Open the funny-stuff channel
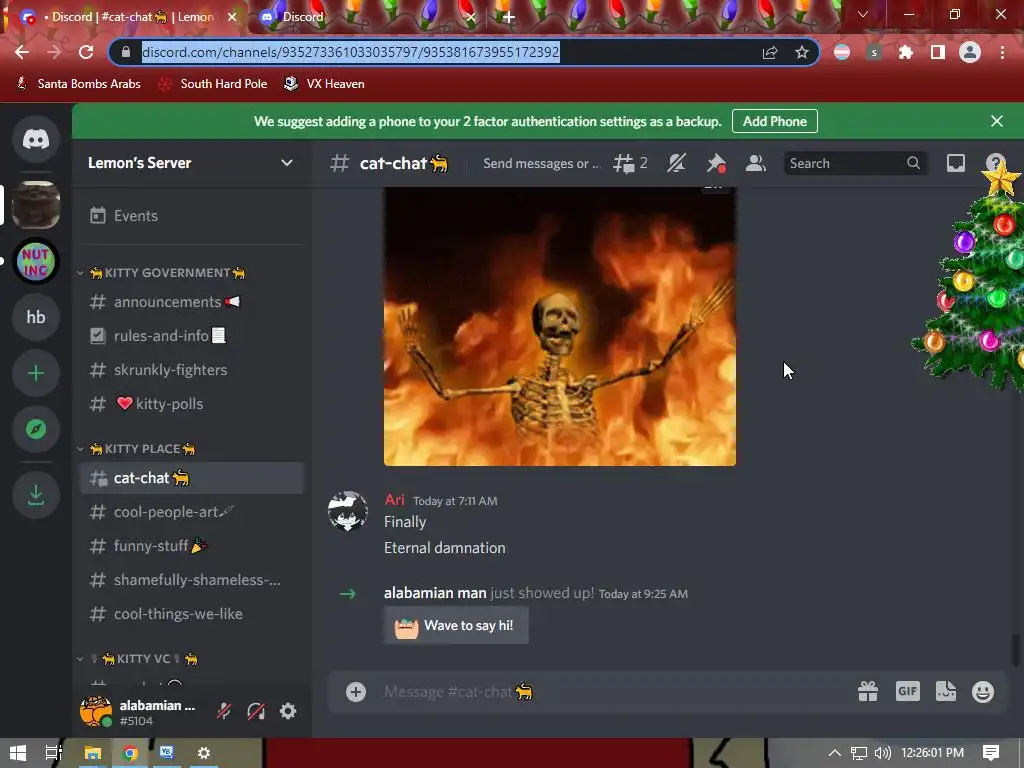Screen dimensions: 1024x768 click(191, 546)
